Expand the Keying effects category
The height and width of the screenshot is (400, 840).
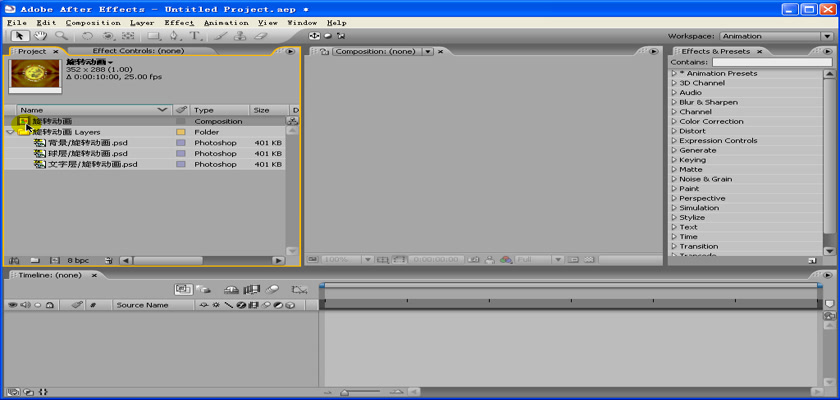[x=674, y=160]
